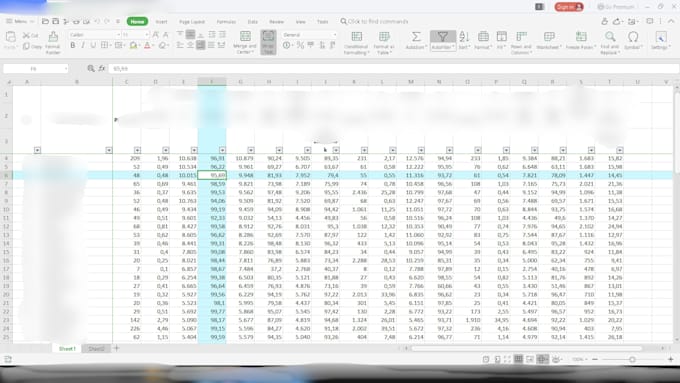
Task: Click the Copy button
Action: [32, 46]
